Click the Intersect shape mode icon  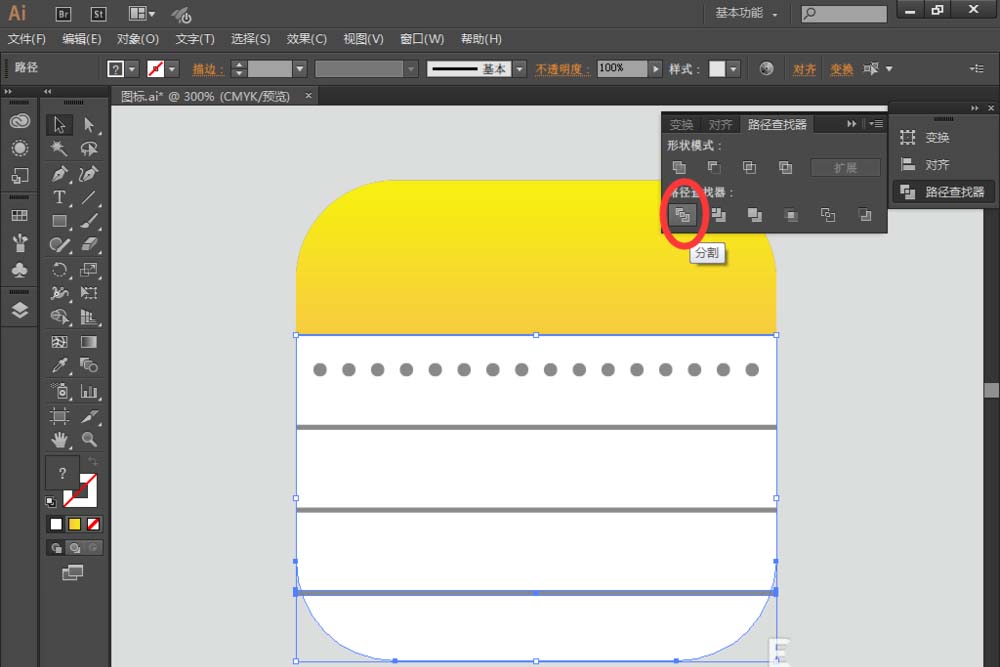click(x=749, y=167)
